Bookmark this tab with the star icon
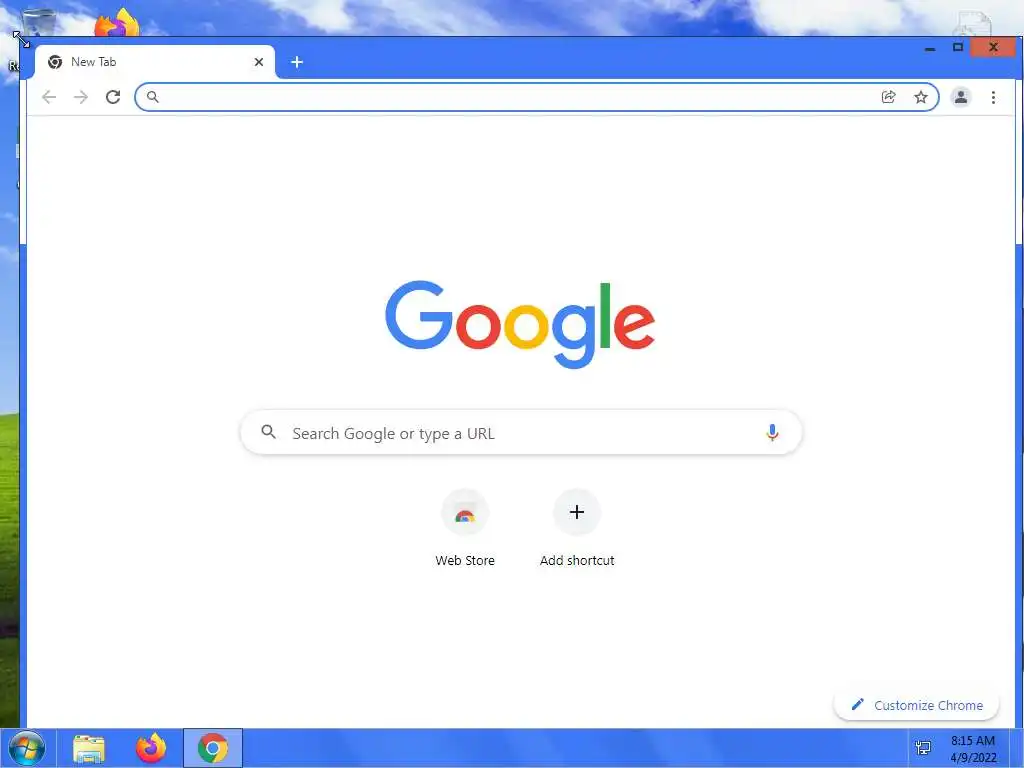The width and height of the screenshot is (1024, 768). click(921, 97)
